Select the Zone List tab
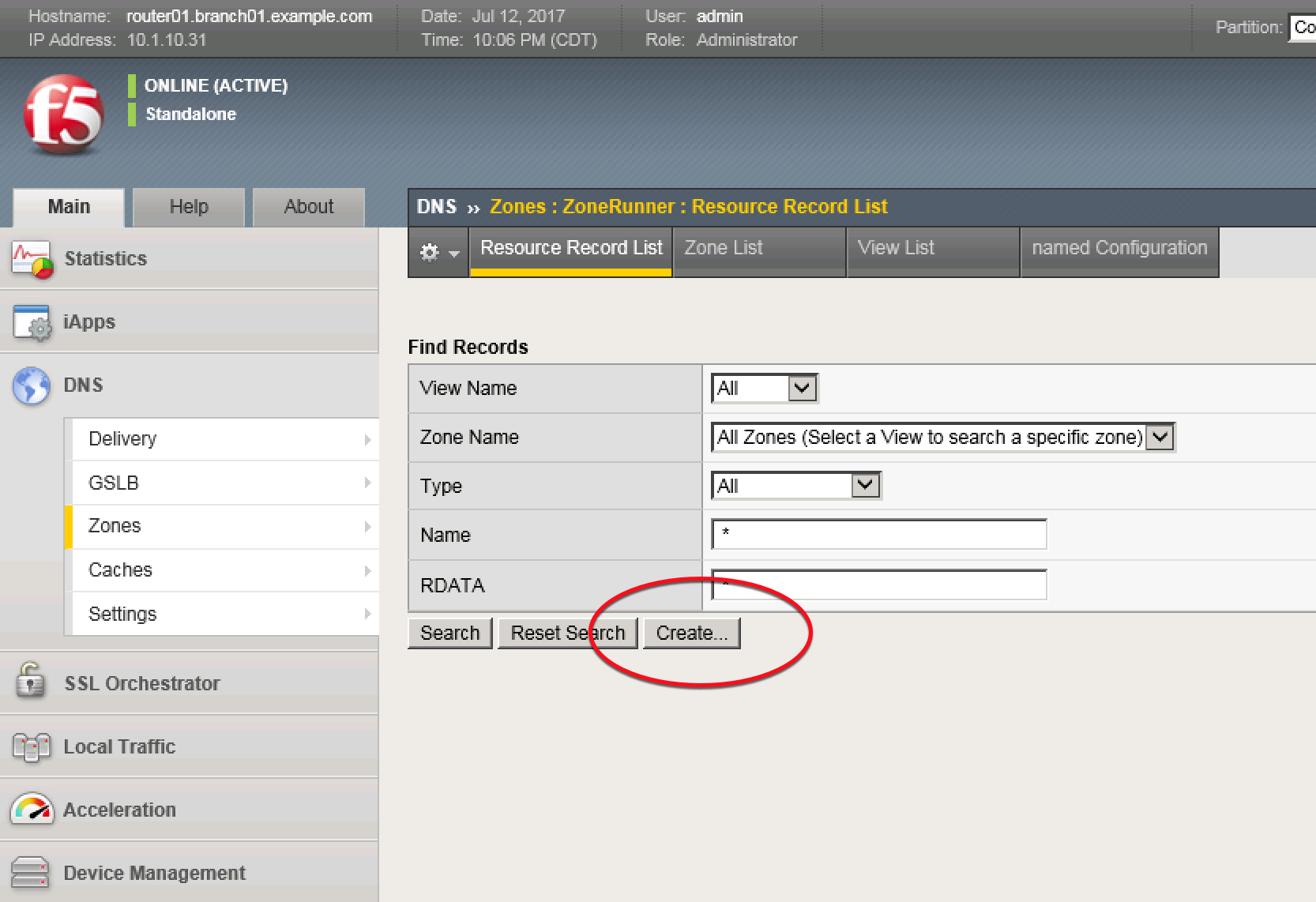The width and height of the screenshot is (1316, 902). tap(759, 251)
